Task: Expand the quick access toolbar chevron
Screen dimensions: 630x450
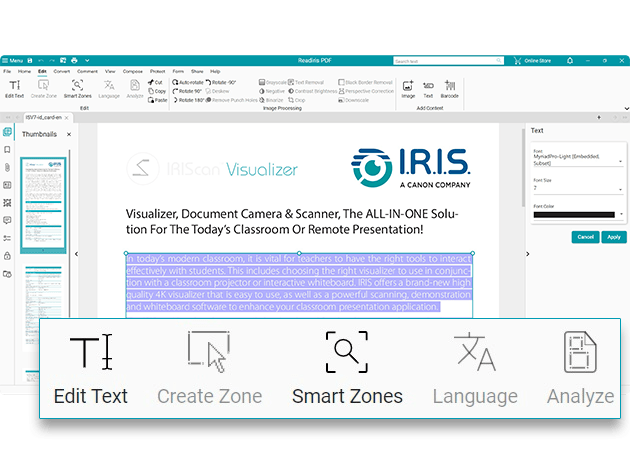Action: point(87,61)
